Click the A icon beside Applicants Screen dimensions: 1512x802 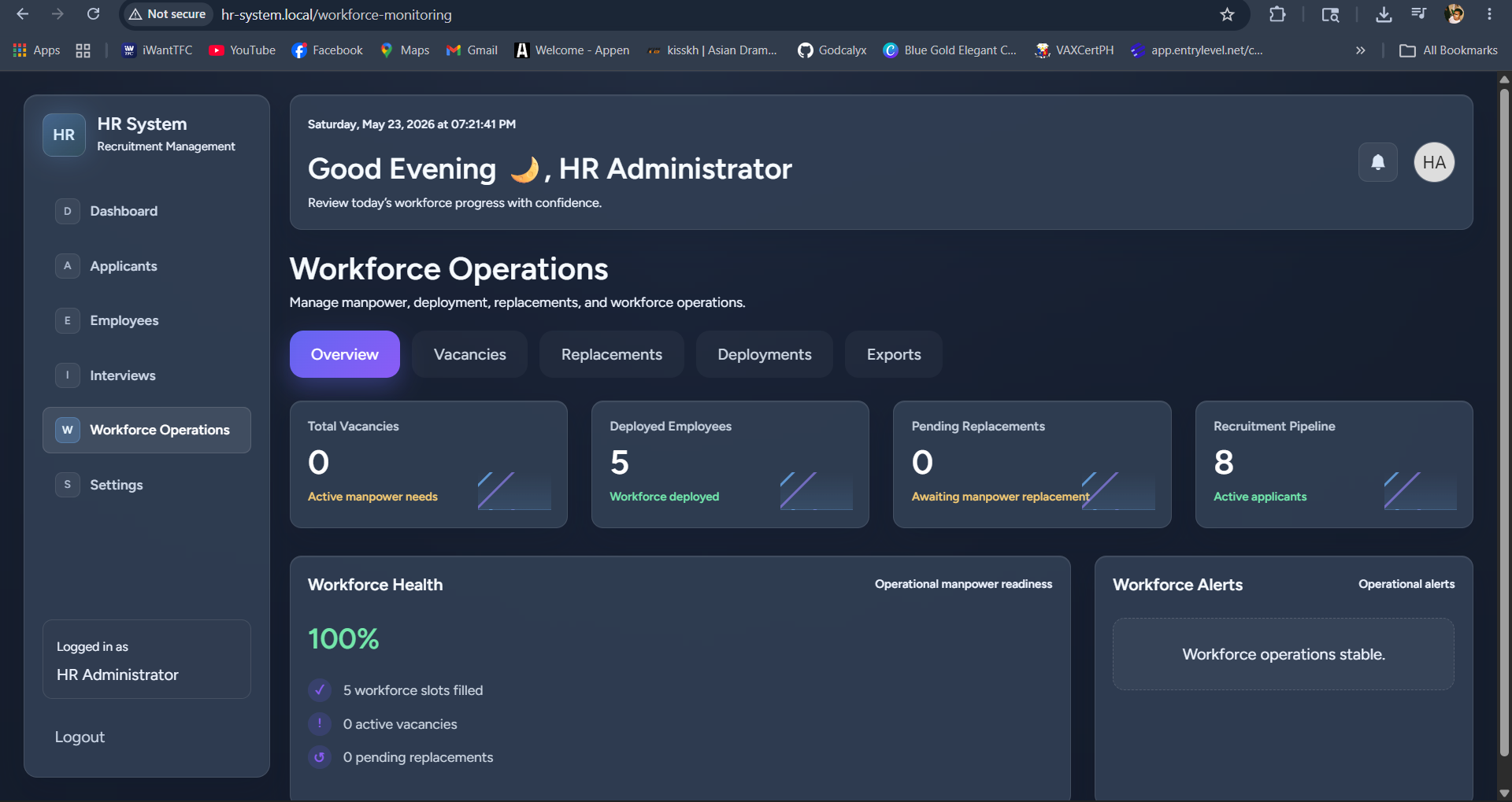[68, 266]
